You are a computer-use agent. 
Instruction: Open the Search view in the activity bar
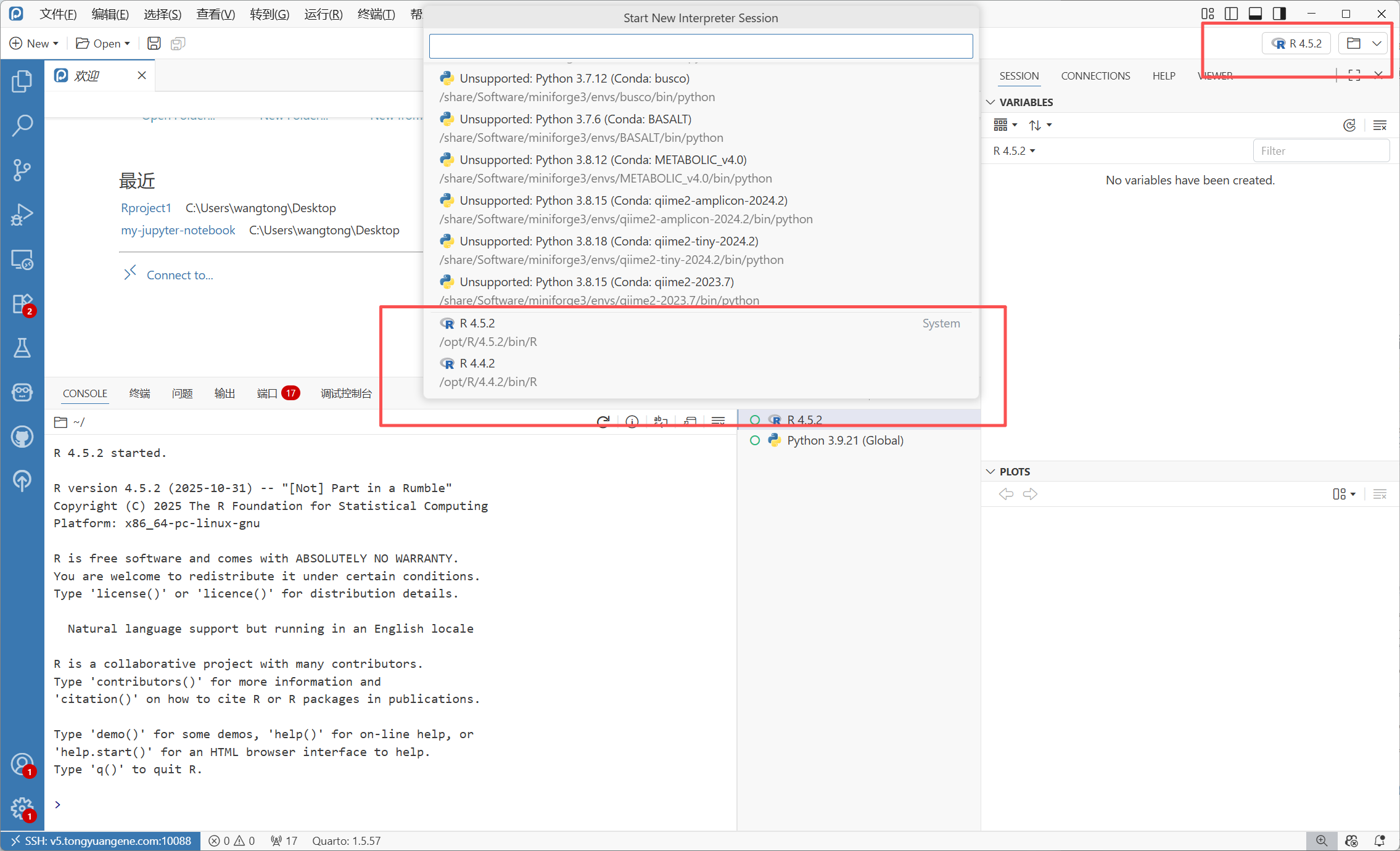(x=22, y=125)
